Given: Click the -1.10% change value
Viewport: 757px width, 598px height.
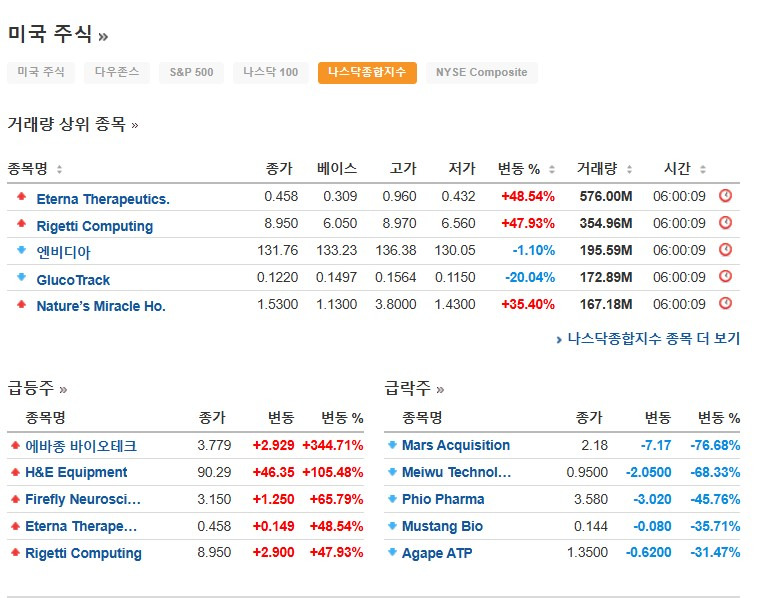Looking at the screenshot, I should (533, 250).
